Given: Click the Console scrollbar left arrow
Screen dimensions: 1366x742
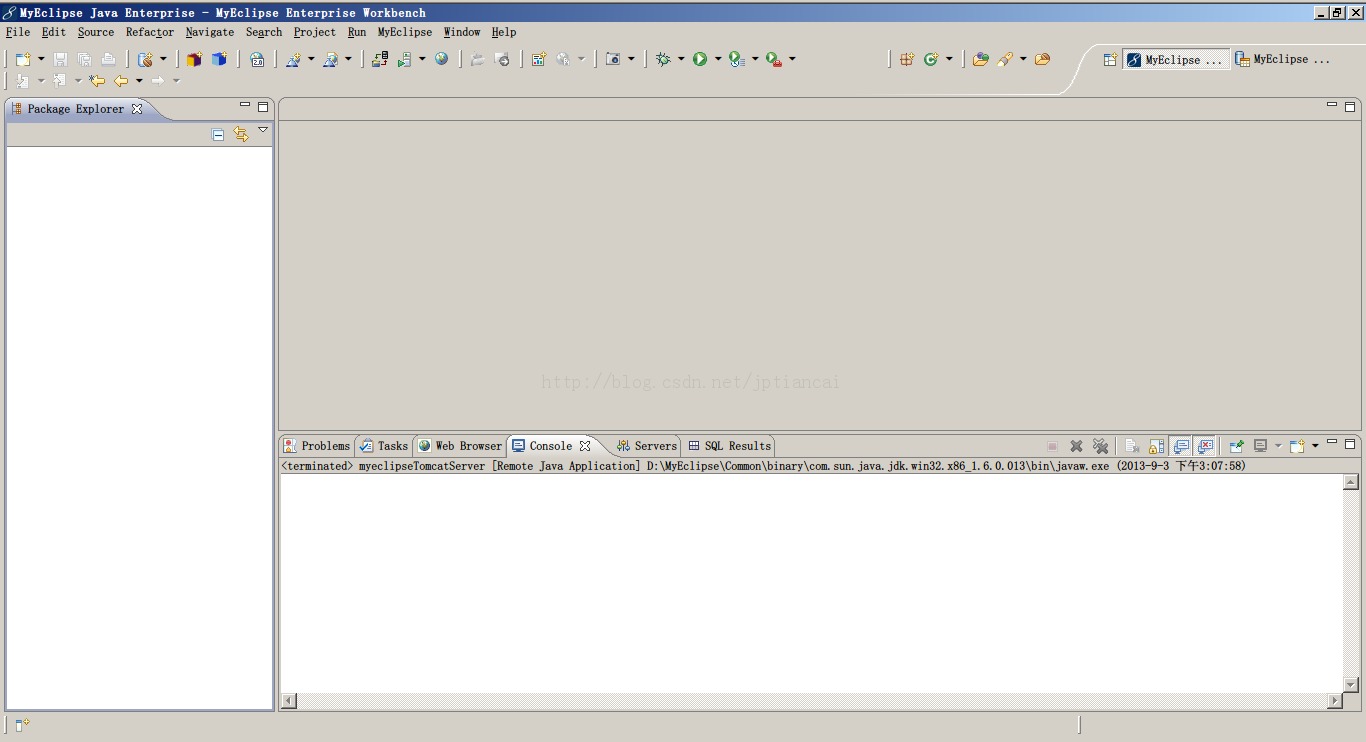Looking at the screenshot, I should click(289, 701).
